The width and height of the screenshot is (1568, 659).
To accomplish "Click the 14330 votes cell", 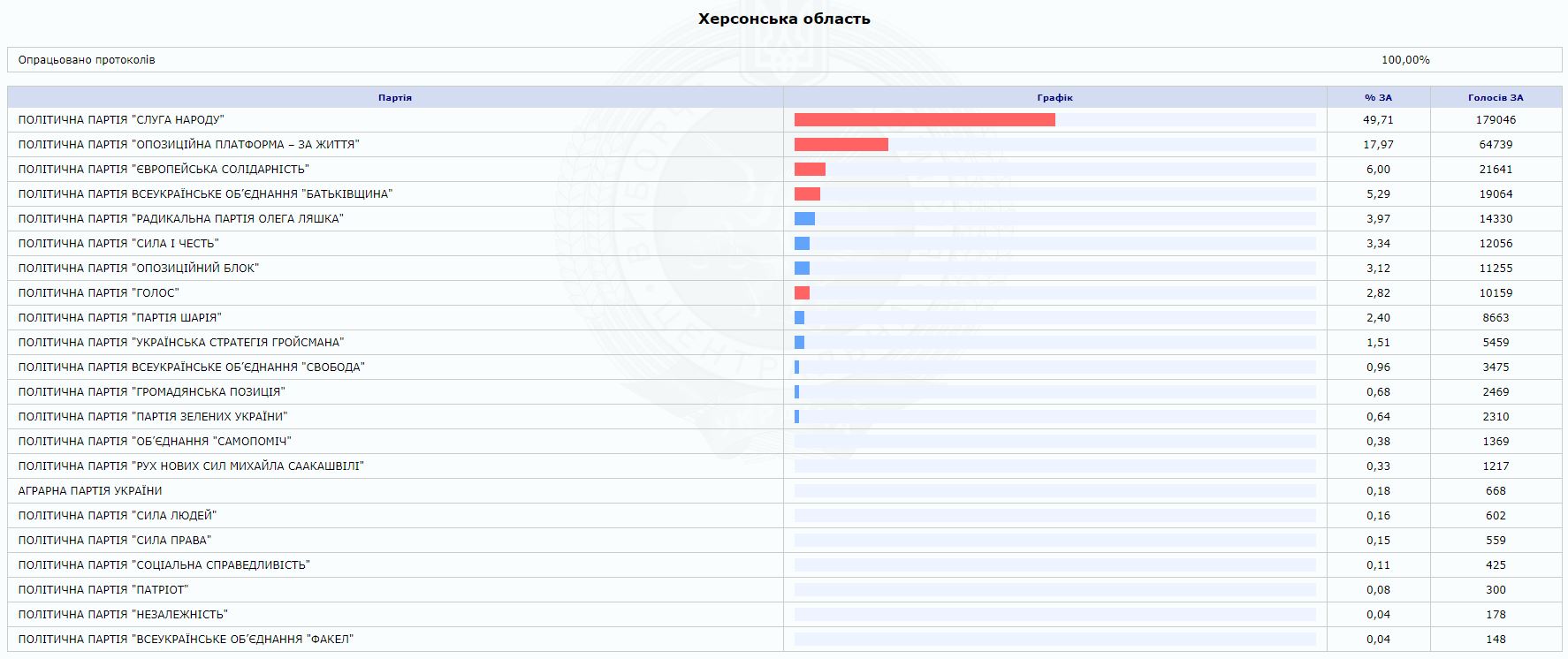I will (x=1496, y=219).
